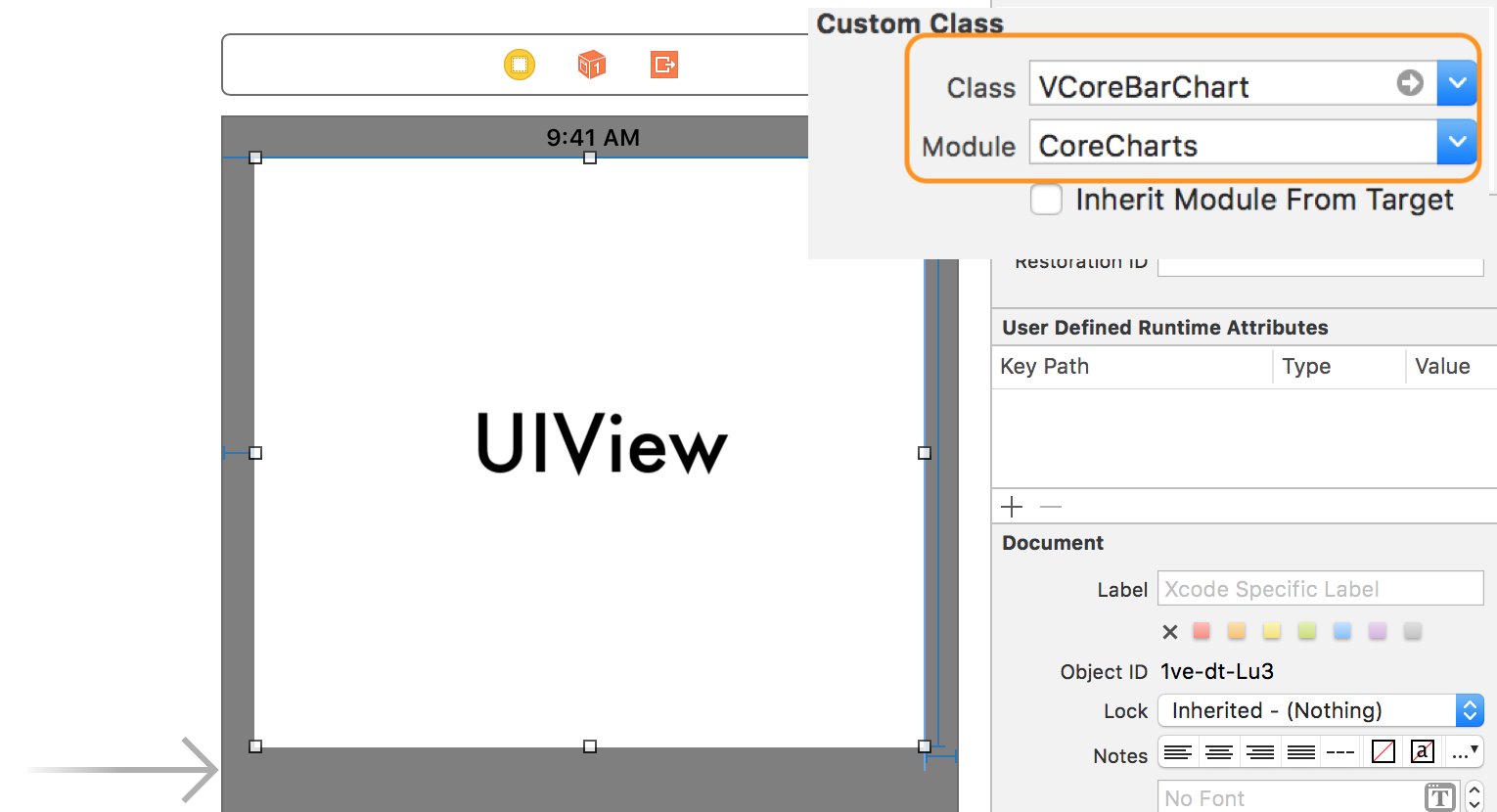Choose the orange label color
Image resolution: width=1497 pixels, height=812 pixels.
[x=1237, y=631]
